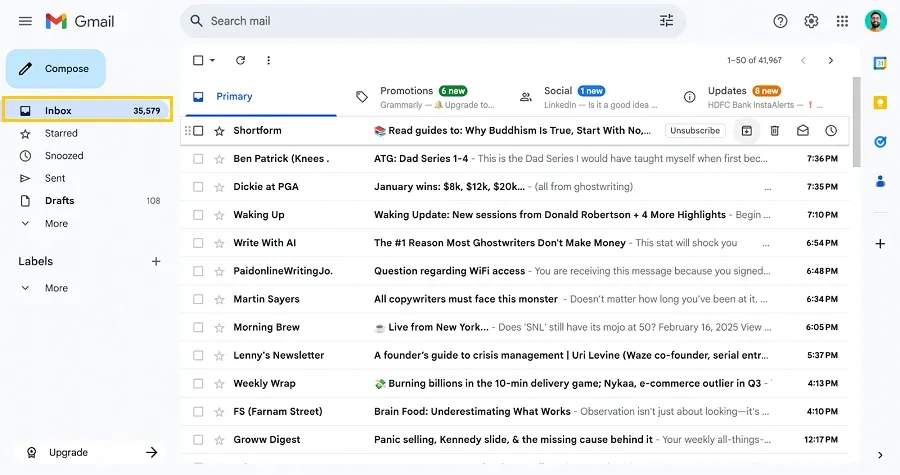900x475 pixels.
Task: Open Google Calendar side panel
Action: pos(880,63)
